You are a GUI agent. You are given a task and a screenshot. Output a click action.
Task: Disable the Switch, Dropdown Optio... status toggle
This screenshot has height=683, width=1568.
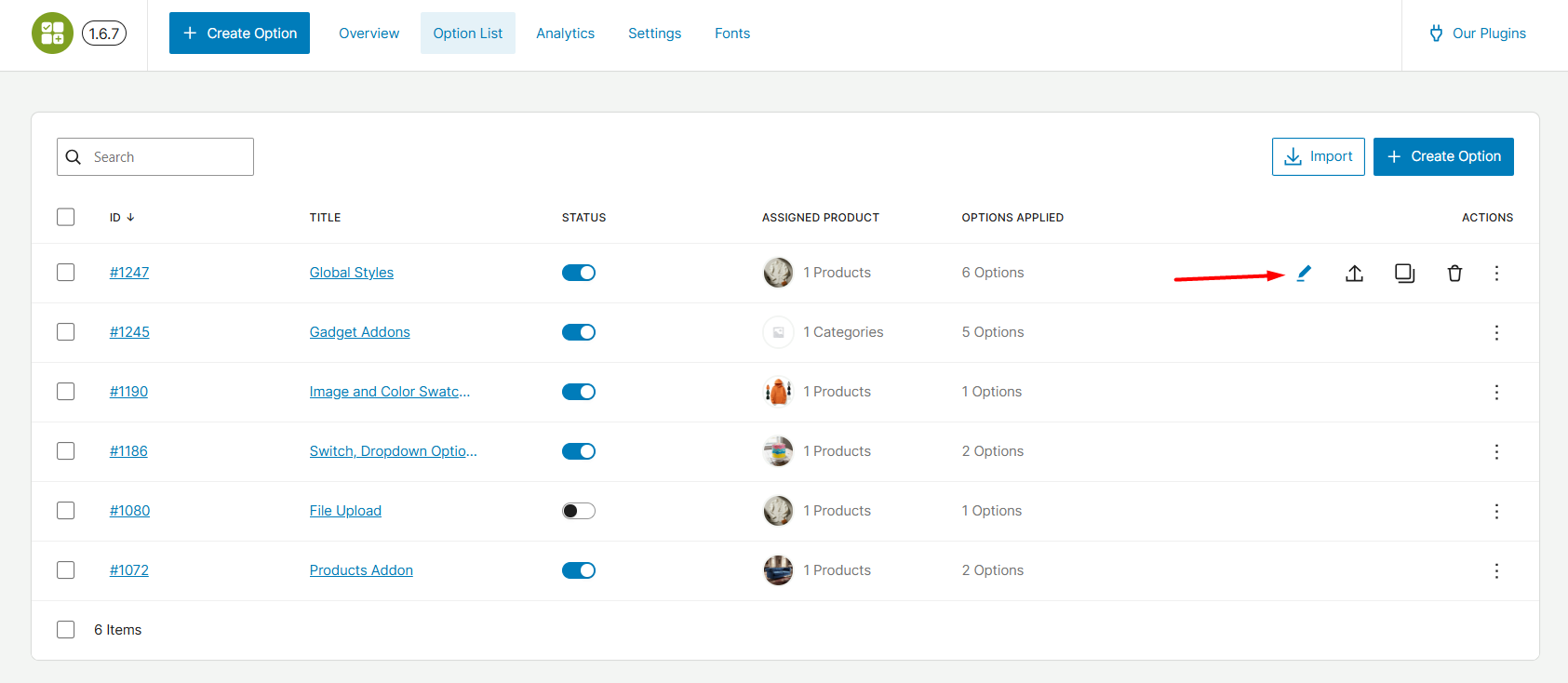pyautogui.click(x=579, y=451)
